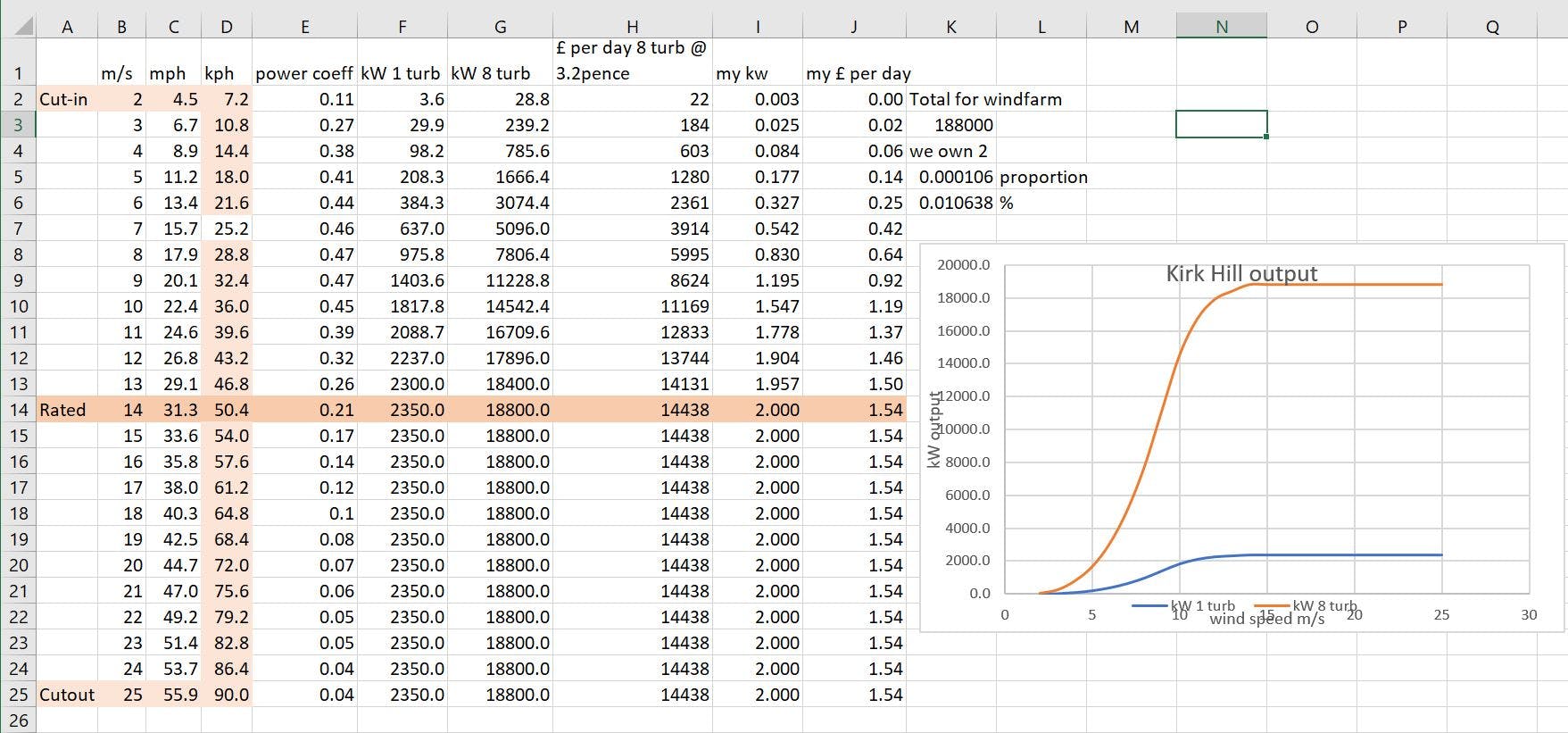Click the cell with value 0.542
Screen dimensions: 1568x733
(x=758, y=229)
